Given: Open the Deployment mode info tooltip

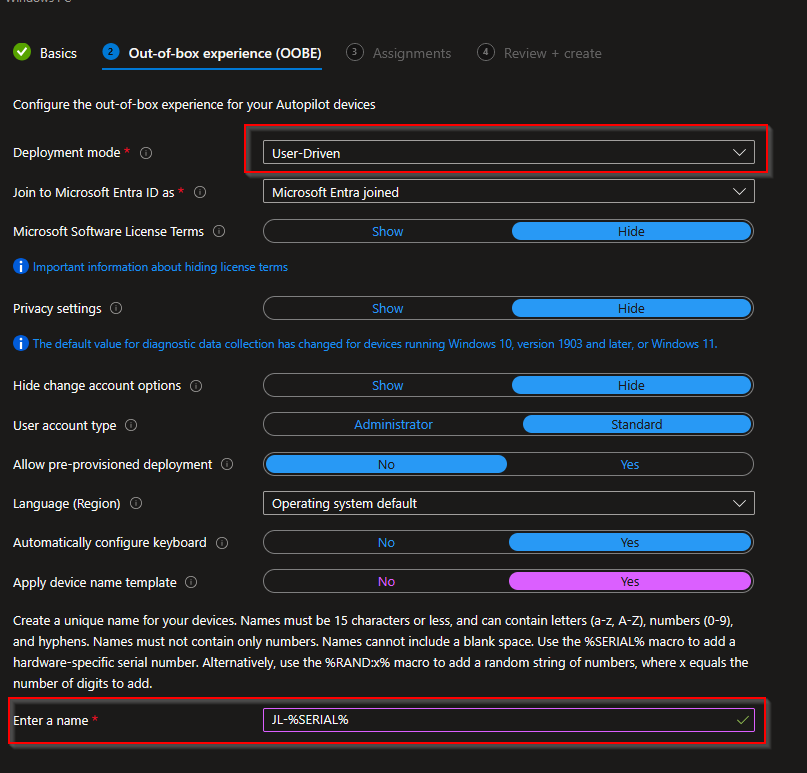Looking at the screenshot, I should point(146,153).
